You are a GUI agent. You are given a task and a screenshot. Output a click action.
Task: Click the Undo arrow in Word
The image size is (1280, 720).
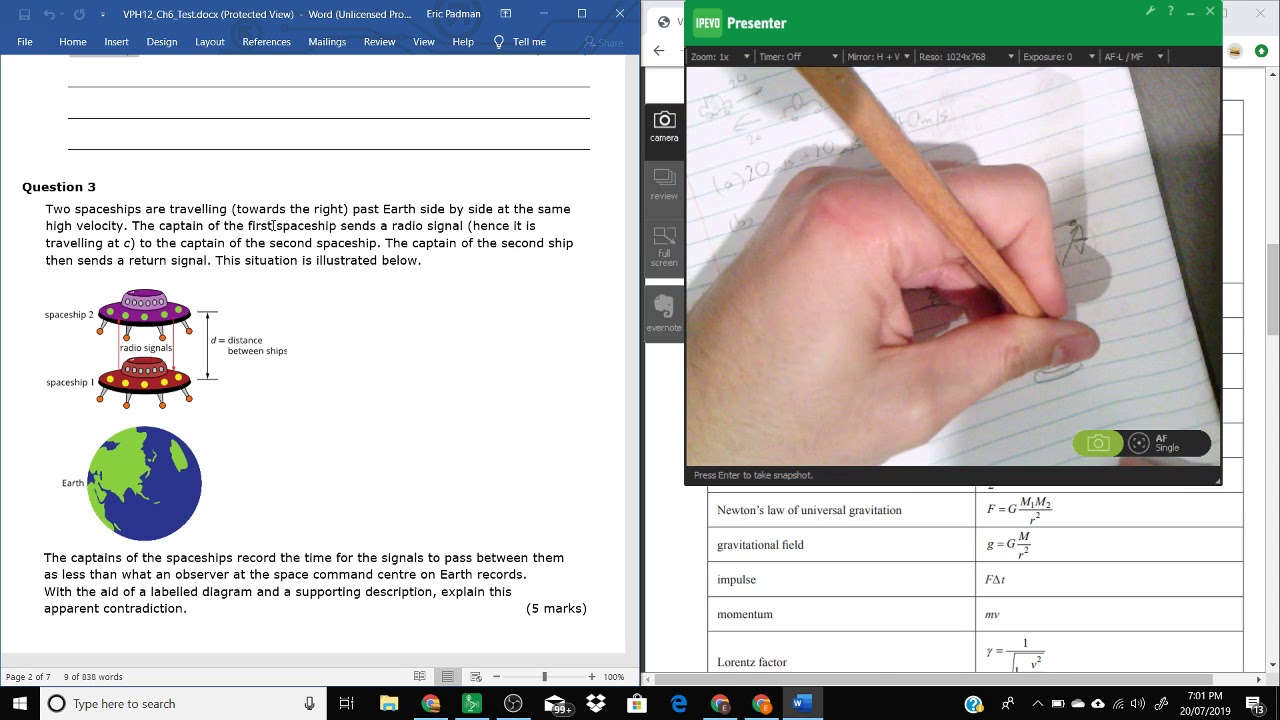[x=49, y=14]
